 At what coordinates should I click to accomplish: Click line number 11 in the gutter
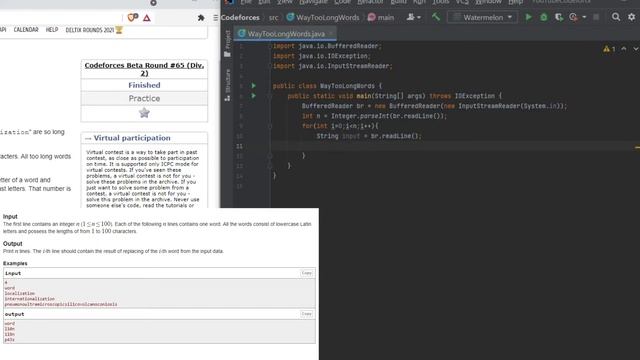pos(240,146)
